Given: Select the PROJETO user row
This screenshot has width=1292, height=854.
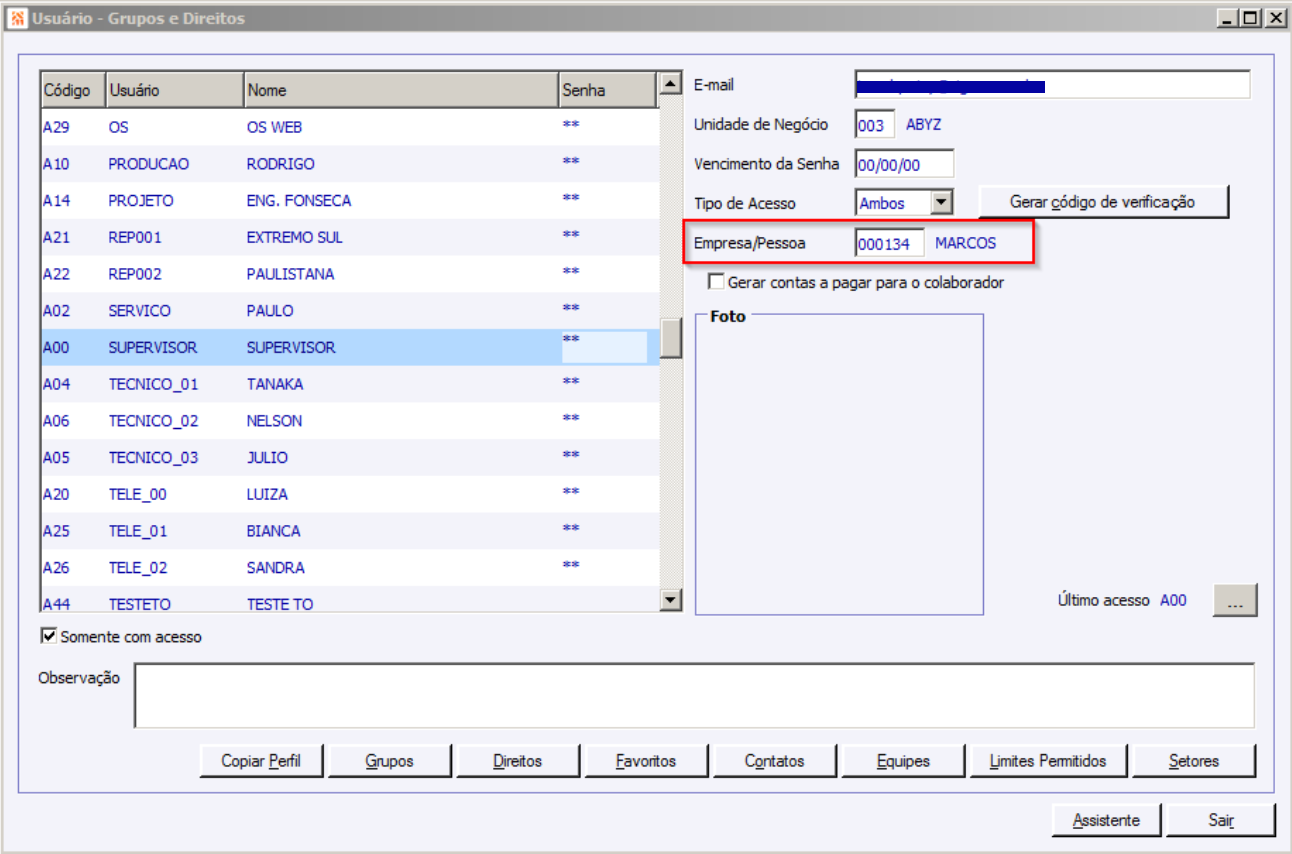Looking at the screenshot, I should tap(350, 201).
